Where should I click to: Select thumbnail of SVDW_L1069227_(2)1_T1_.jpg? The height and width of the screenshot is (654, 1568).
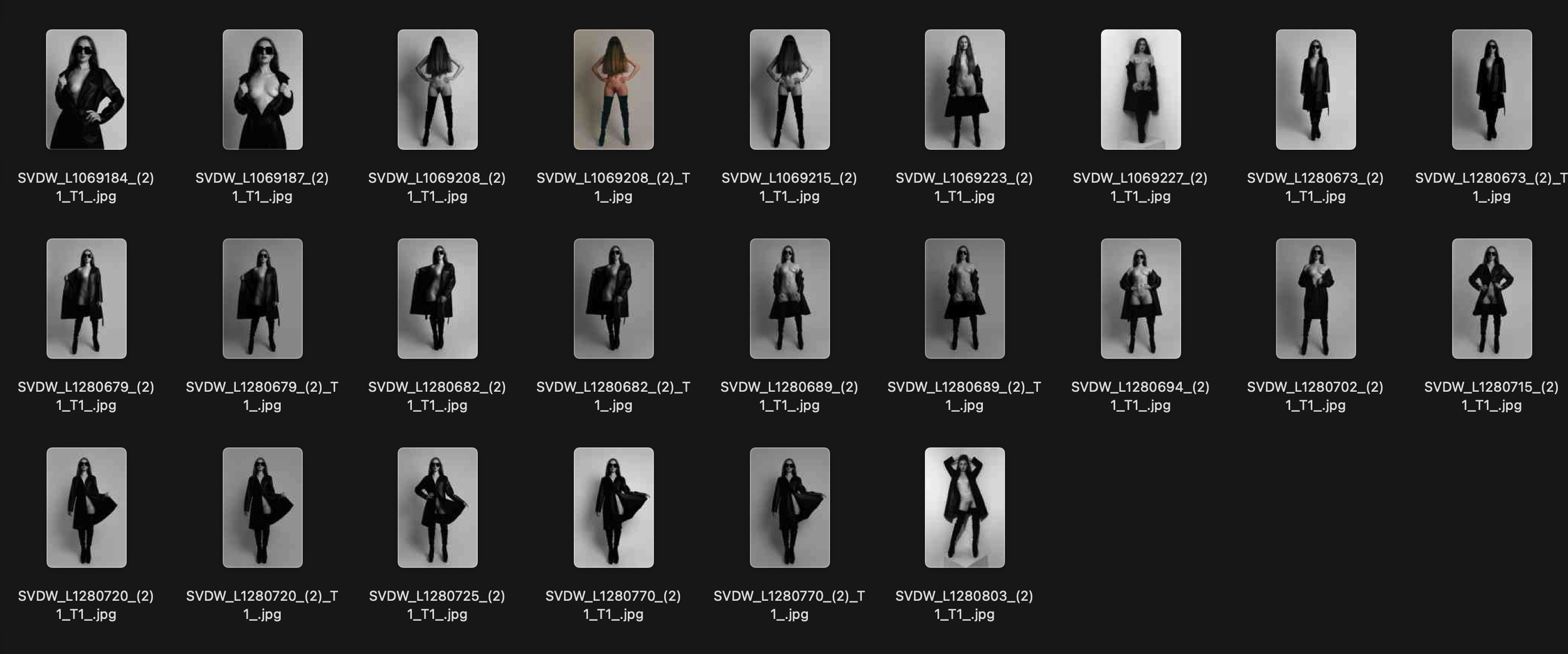coord(1141,90)
